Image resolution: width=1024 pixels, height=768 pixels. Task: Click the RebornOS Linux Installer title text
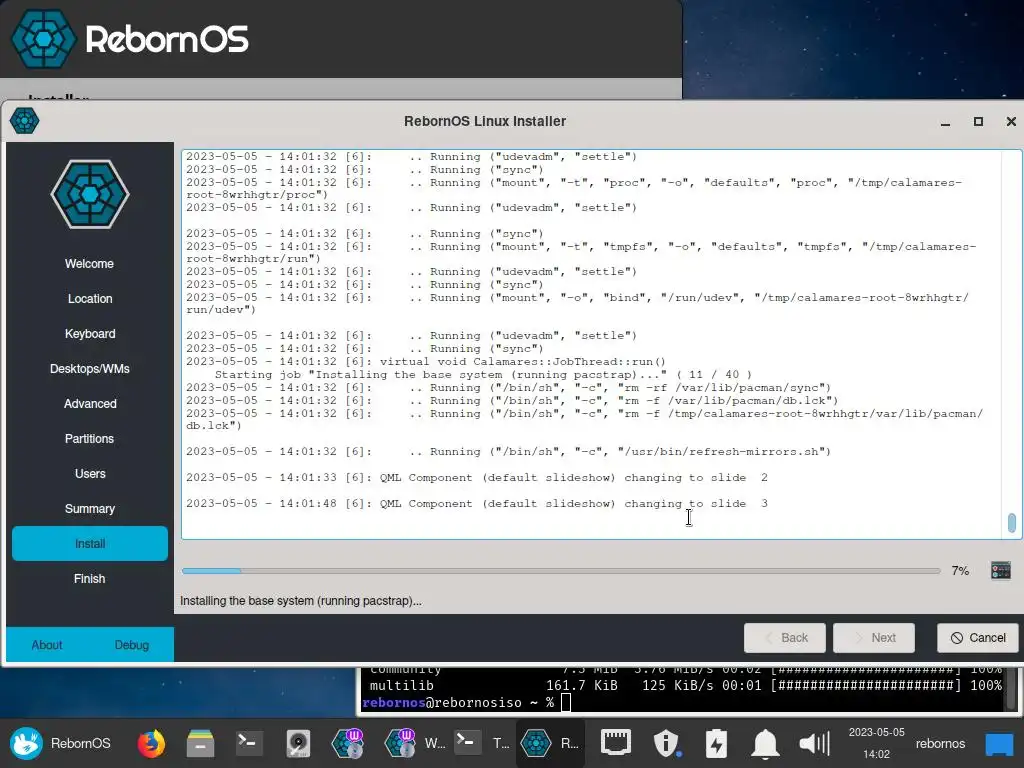click(x=485, y=121)
